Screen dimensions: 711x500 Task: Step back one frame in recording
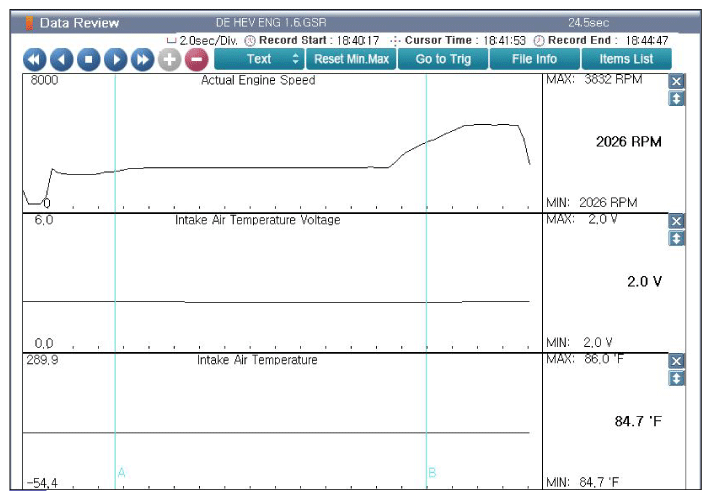click(x=62, y=59)
